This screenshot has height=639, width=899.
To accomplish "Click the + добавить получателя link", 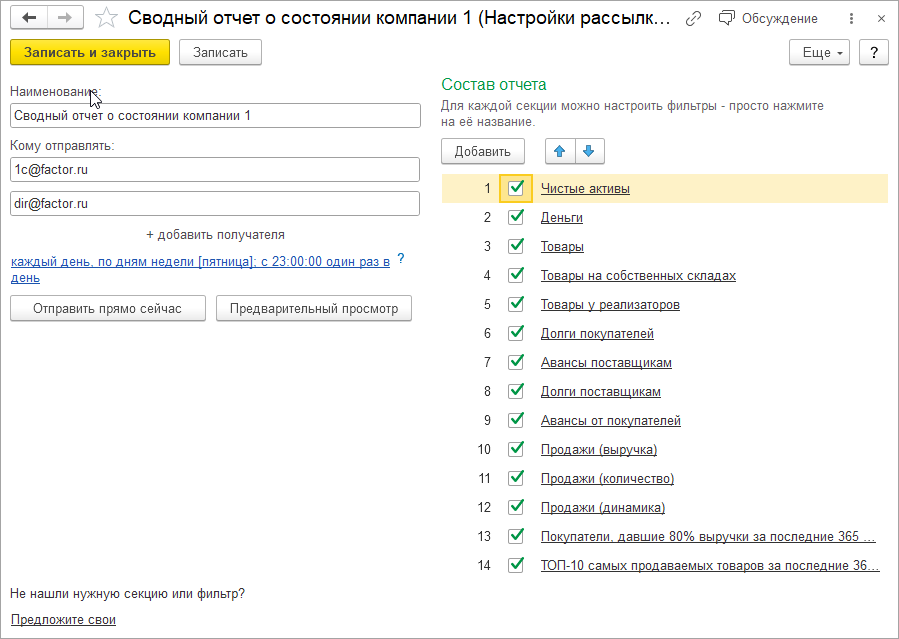I will [215, 235].
